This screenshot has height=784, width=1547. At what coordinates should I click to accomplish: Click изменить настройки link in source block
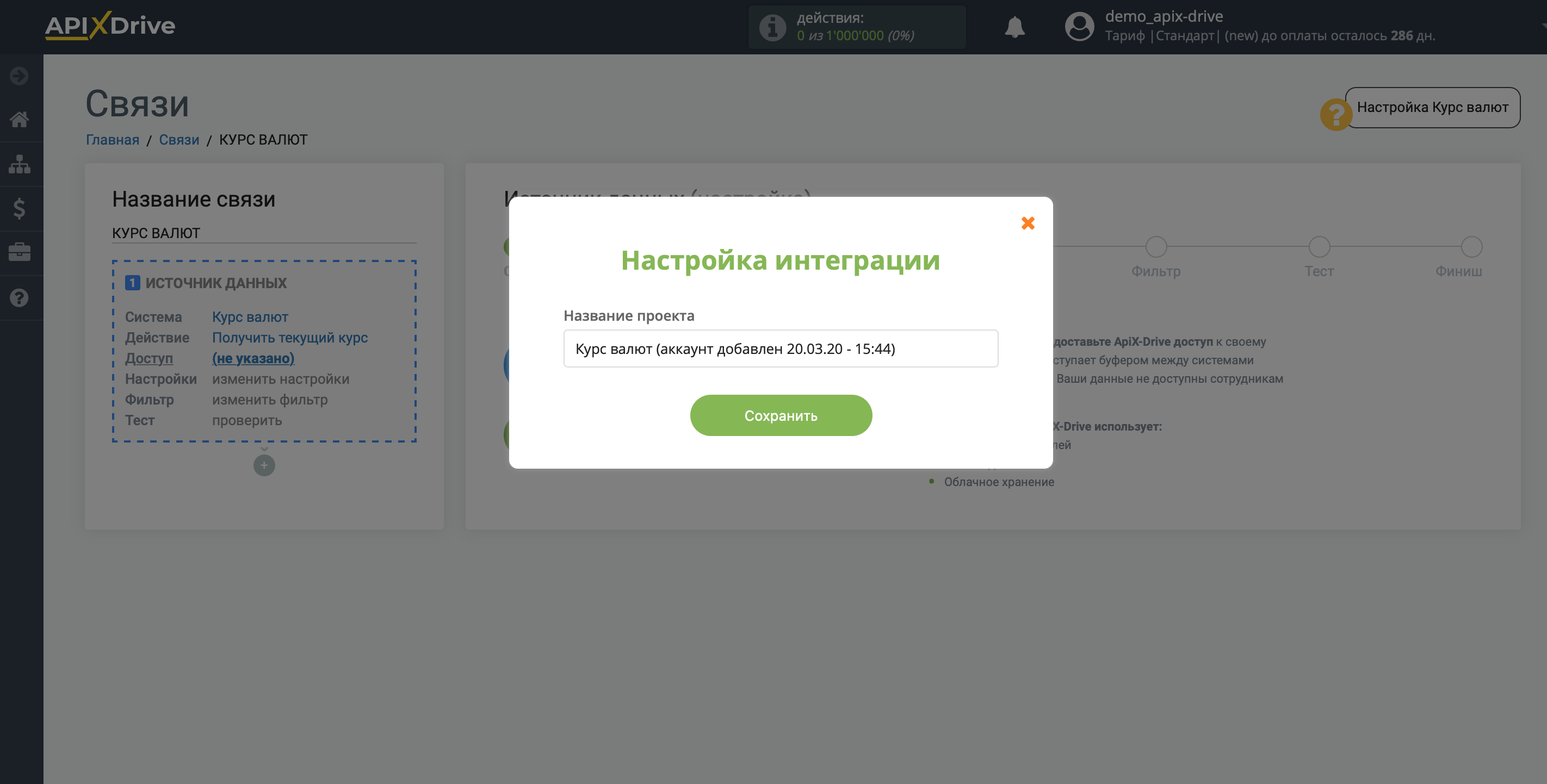280,378
